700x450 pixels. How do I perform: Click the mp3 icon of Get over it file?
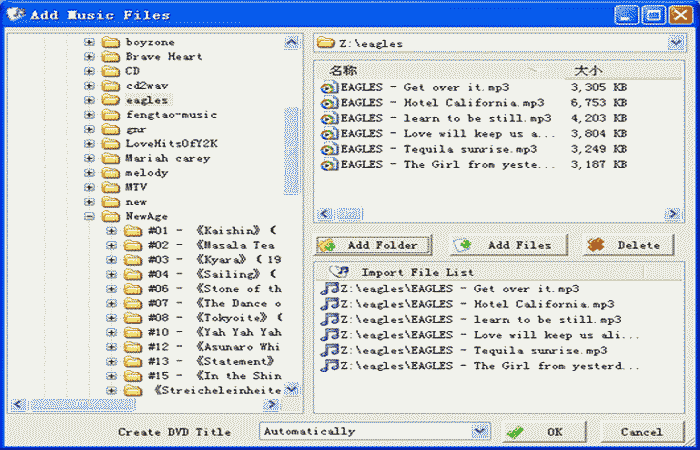point(330,88)
